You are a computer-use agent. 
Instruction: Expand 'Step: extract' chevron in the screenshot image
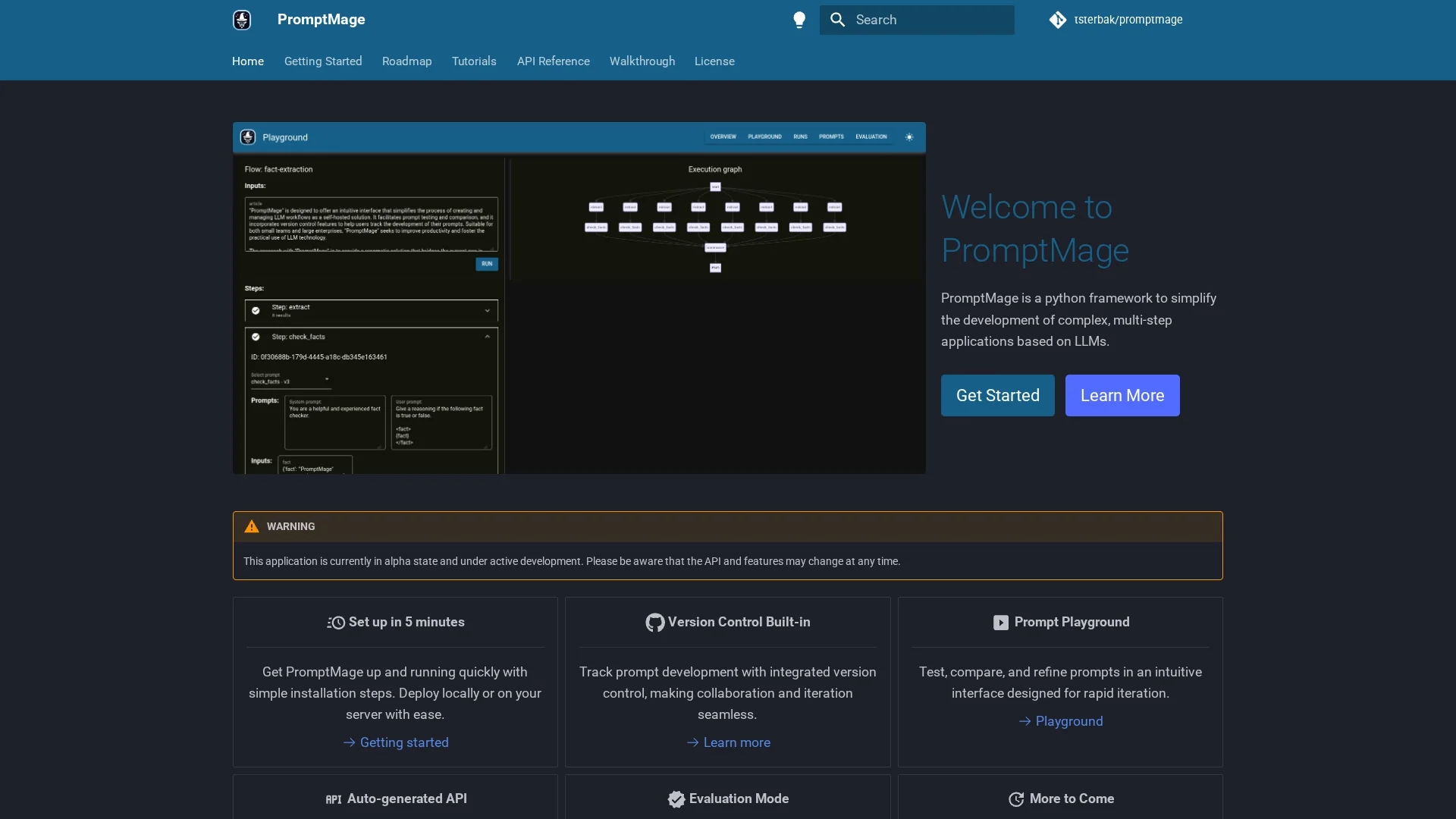click(487, 310)
